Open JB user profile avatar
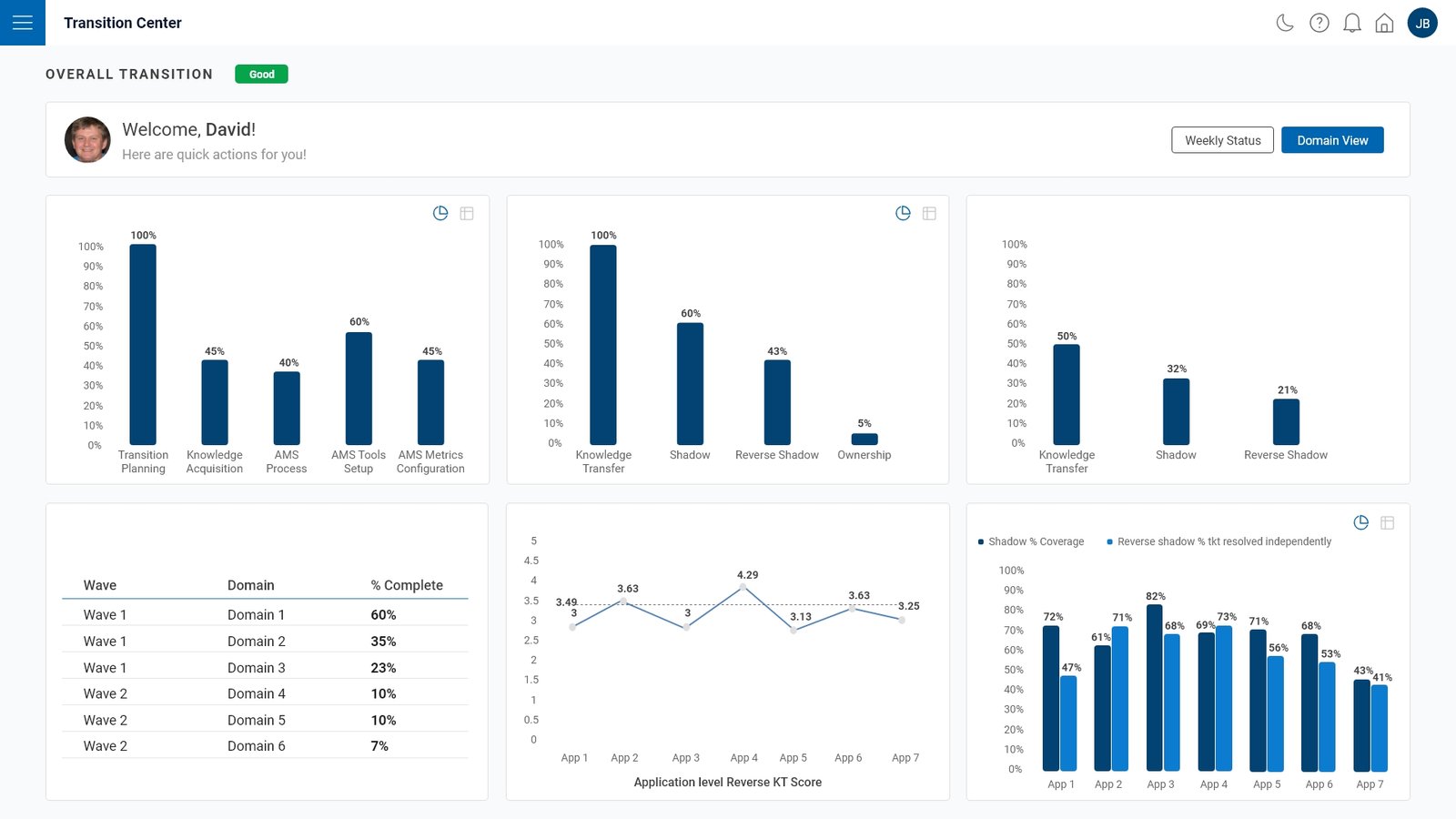 (1422, 23)
